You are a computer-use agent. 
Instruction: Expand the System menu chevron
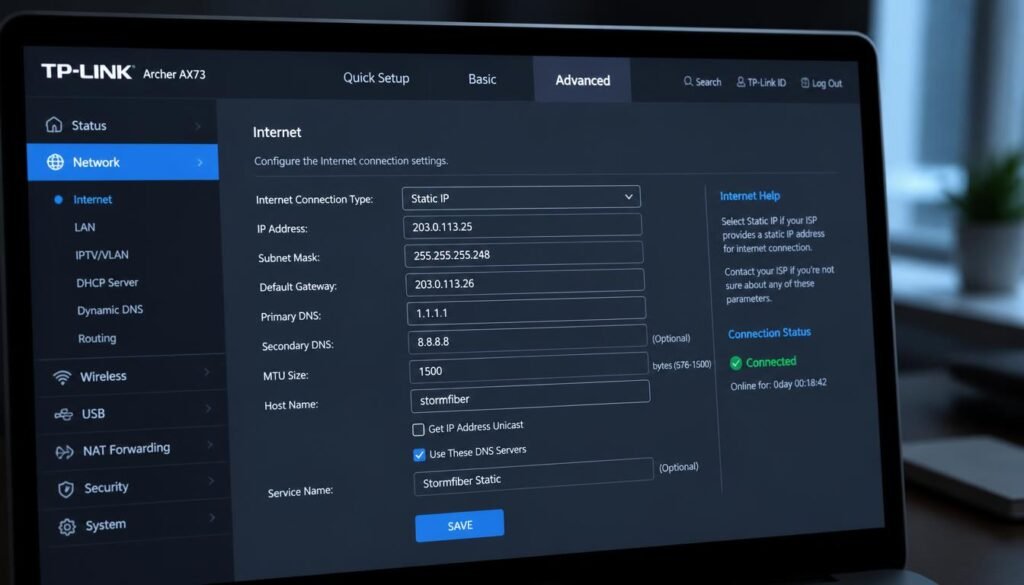click(x=212, y=518)
